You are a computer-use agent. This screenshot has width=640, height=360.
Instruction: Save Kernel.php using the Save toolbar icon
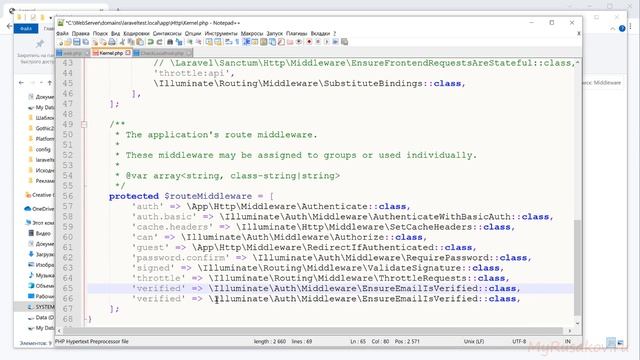click(x=76, y=42)
